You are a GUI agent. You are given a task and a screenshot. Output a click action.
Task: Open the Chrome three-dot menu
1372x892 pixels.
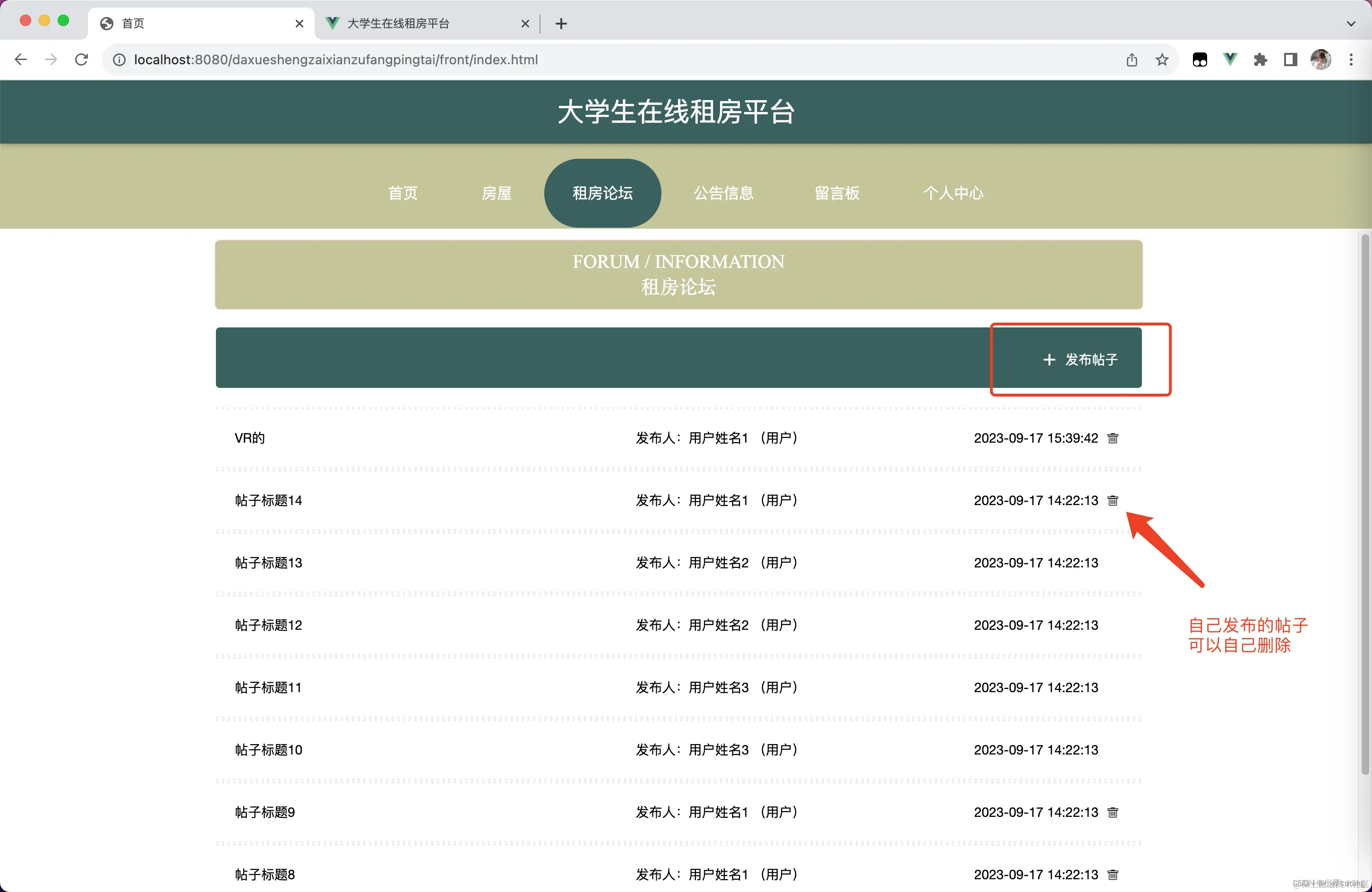[x=1351, y=60]
